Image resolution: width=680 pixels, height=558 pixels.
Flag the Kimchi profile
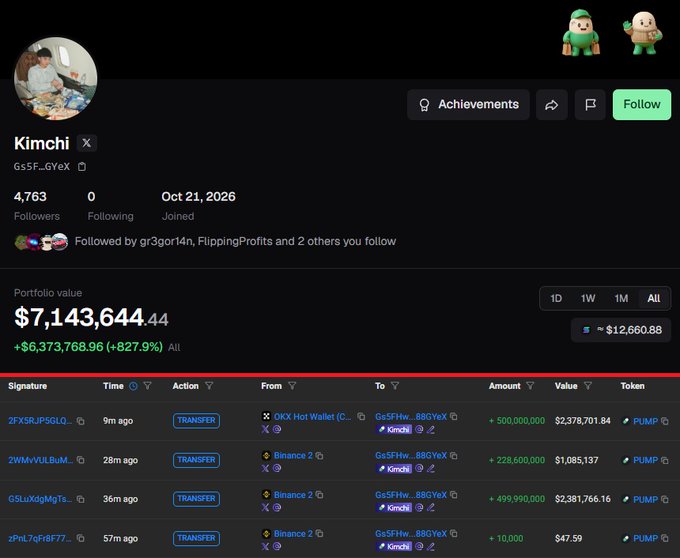(590, 104)
